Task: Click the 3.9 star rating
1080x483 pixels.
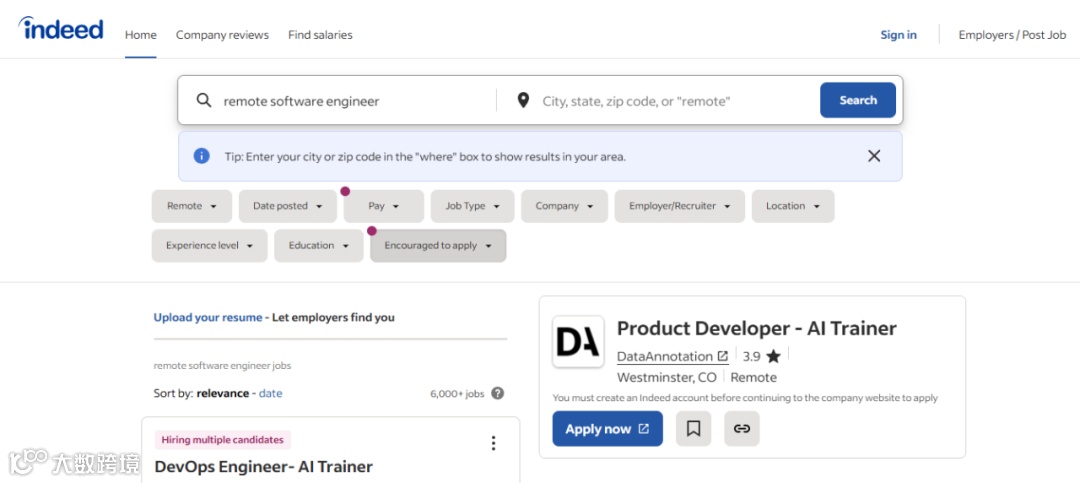Action: (x=761, y=356)
